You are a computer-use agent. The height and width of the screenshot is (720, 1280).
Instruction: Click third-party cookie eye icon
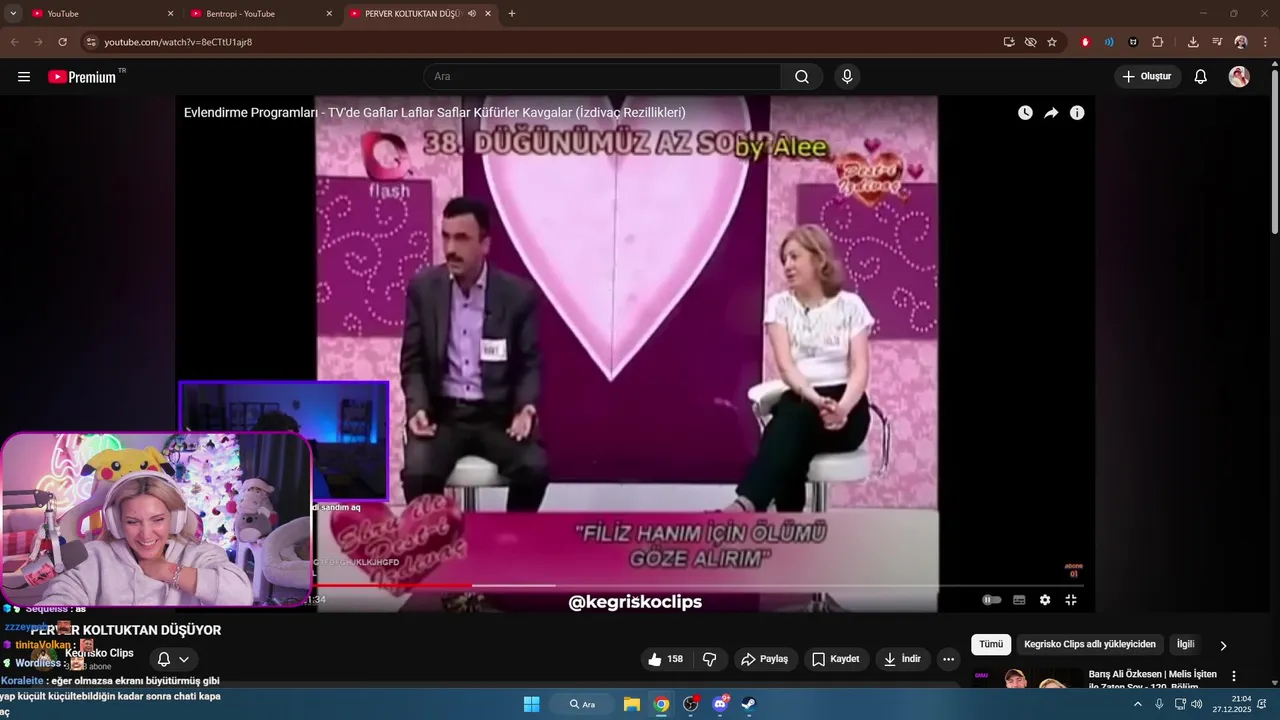(x=1031, y=42)
